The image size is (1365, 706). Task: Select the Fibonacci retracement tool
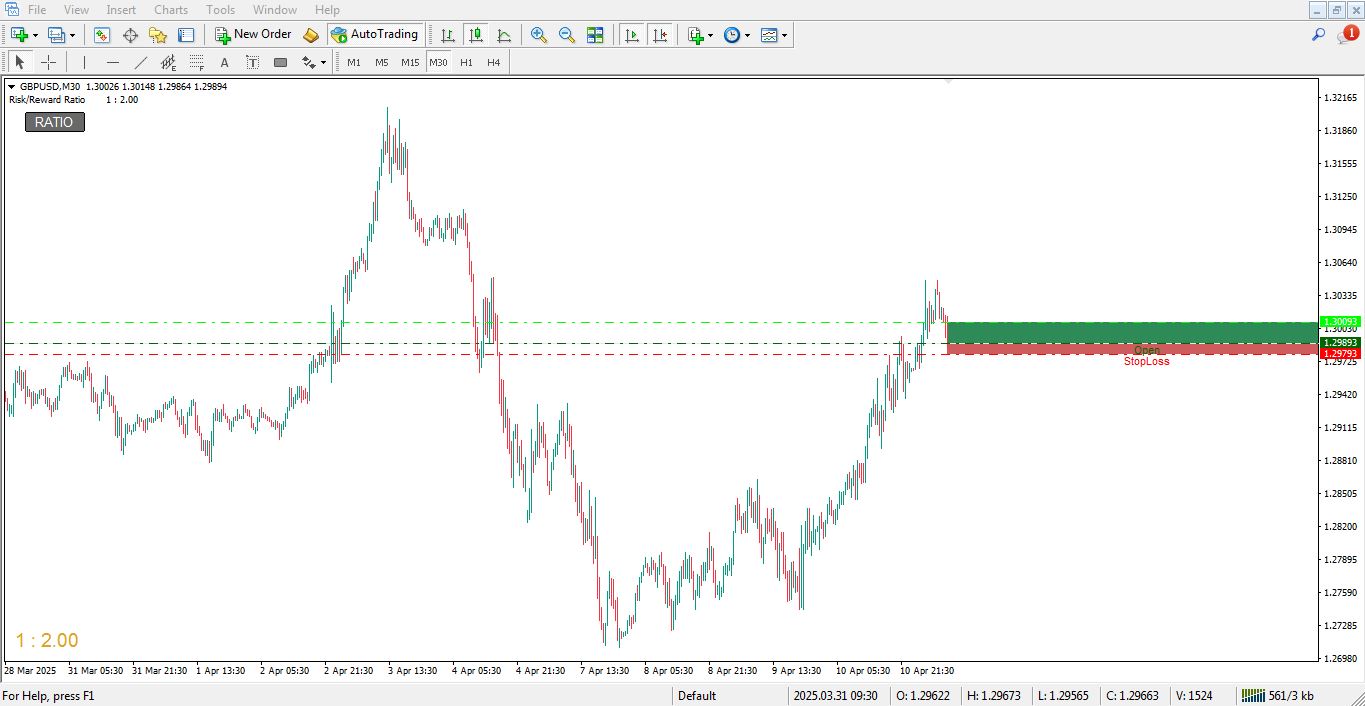tap(196, 62)
